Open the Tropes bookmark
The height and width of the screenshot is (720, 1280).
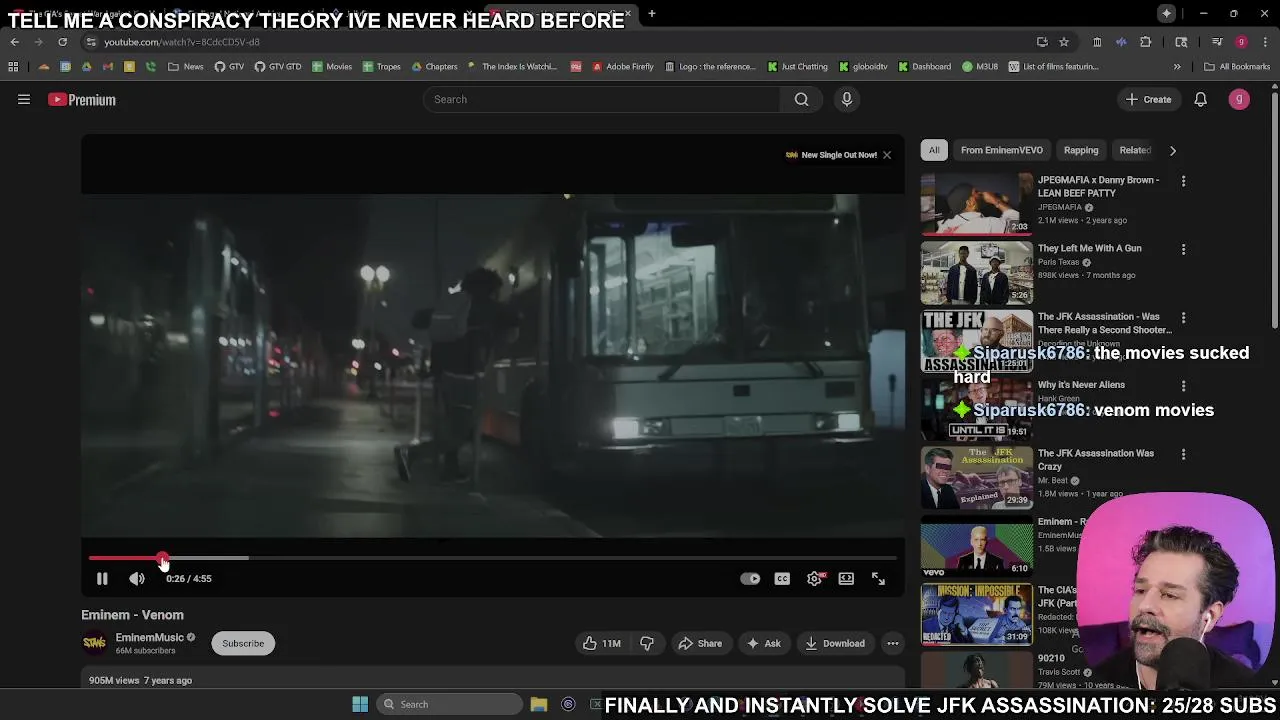(x=381, y=67)
